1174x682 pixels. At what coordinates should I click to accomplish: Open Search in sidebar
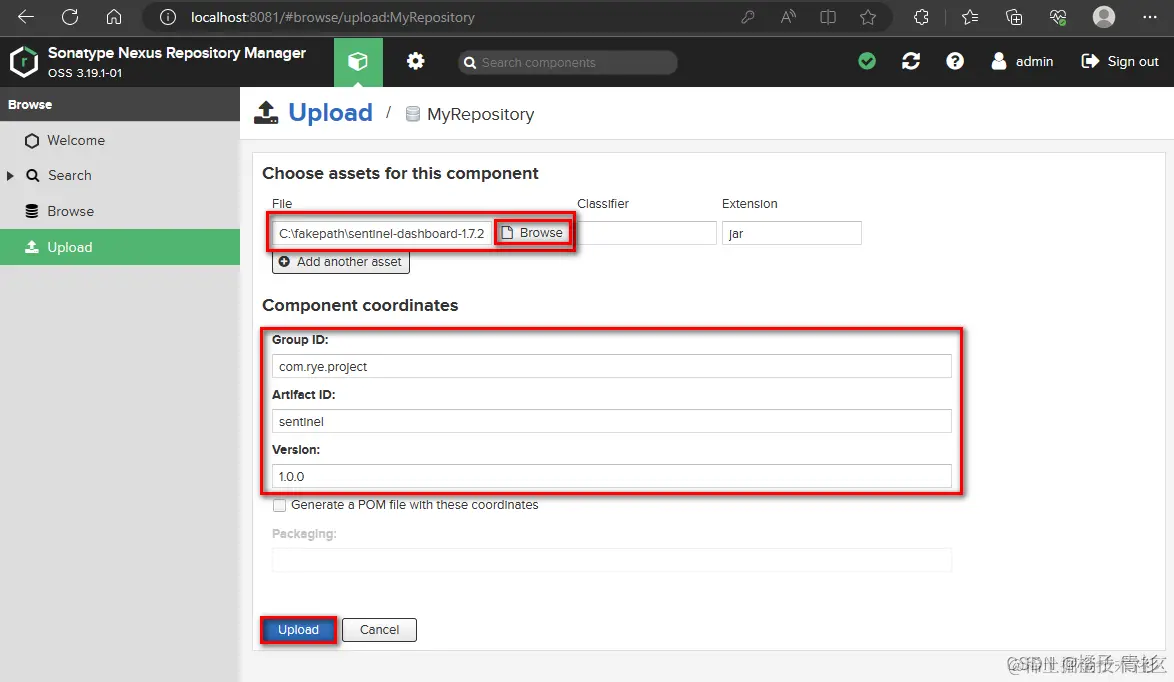point(120,175)
